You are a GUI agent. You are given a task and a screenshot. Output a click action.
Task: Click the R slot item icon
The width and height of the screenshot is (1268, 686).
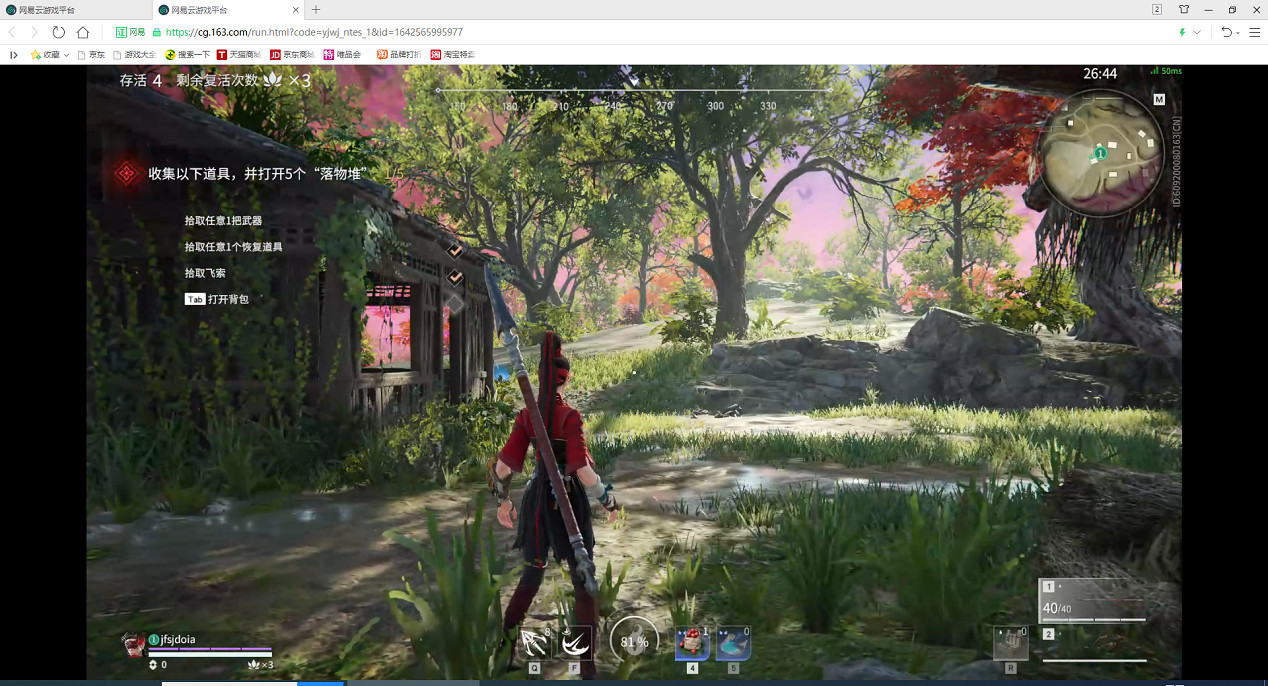pyautogui.click(x=1010, y=642)
